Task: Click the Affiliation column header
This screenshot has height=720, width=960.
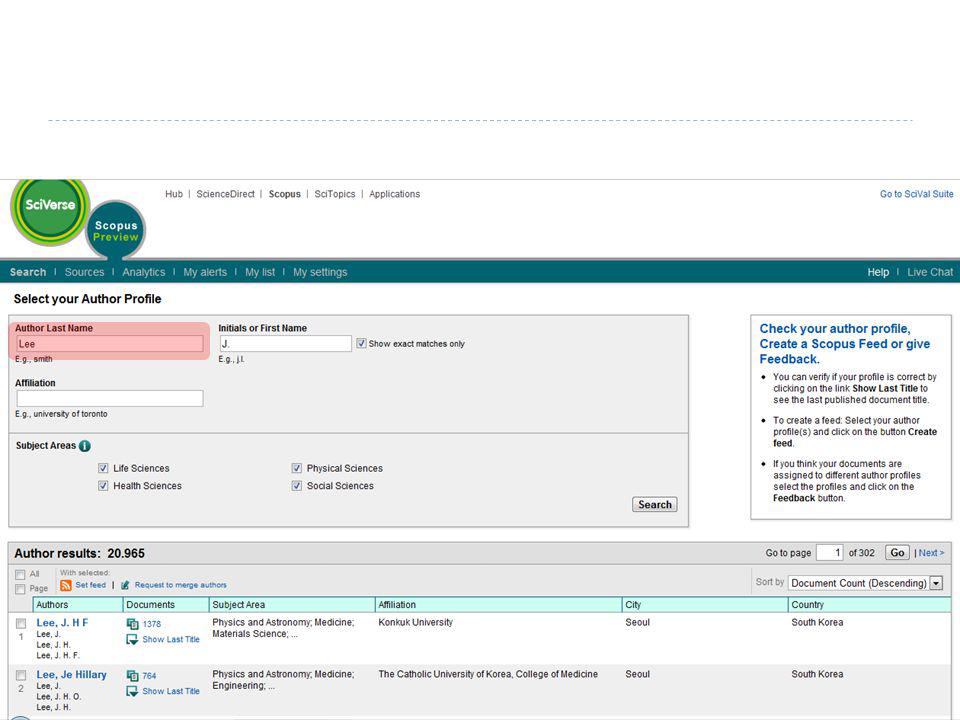Action: pos(498,605)
